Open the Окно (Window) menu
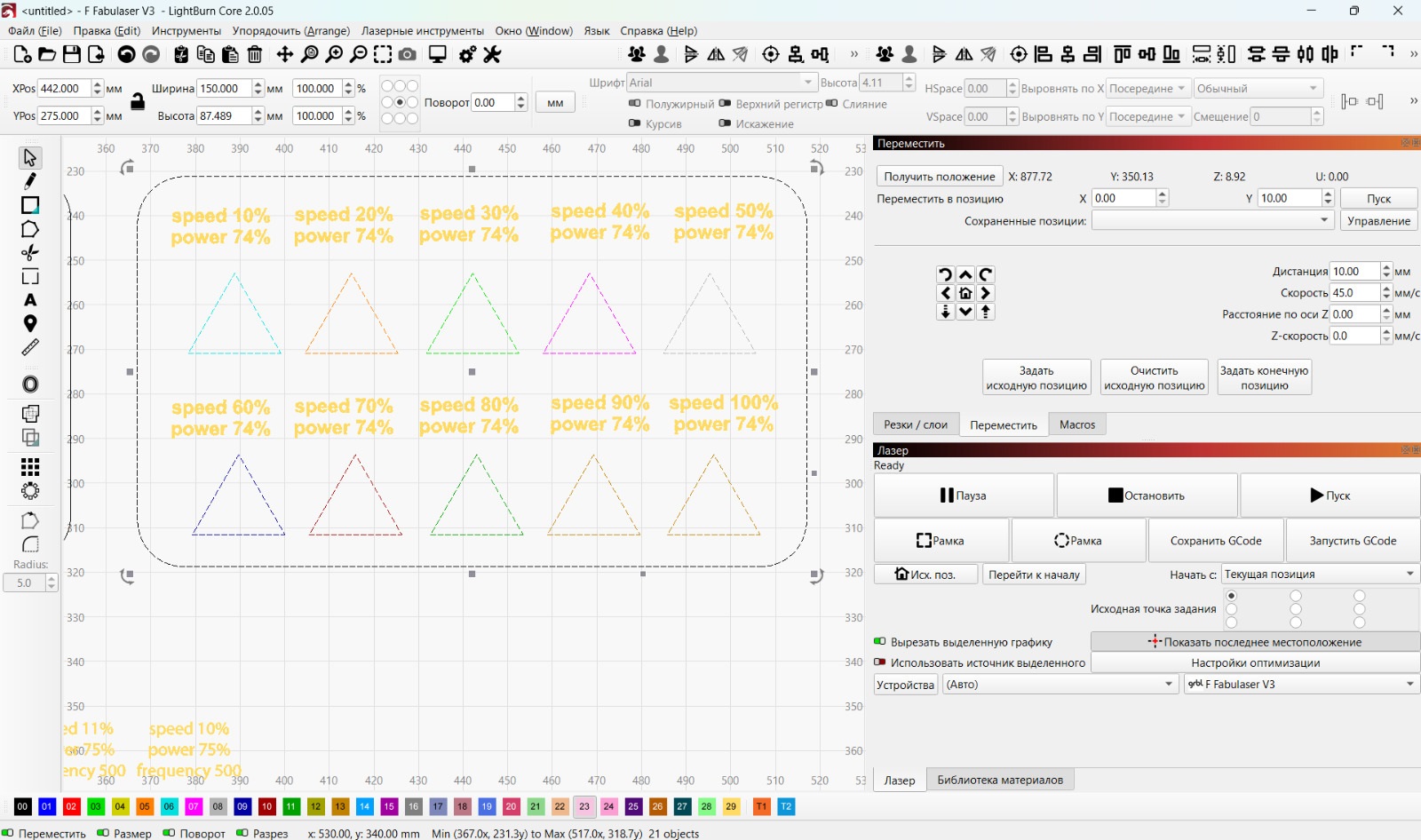The width and height of the screenshot is (1421, 840). pyautogui.click(x=534, y=30)
